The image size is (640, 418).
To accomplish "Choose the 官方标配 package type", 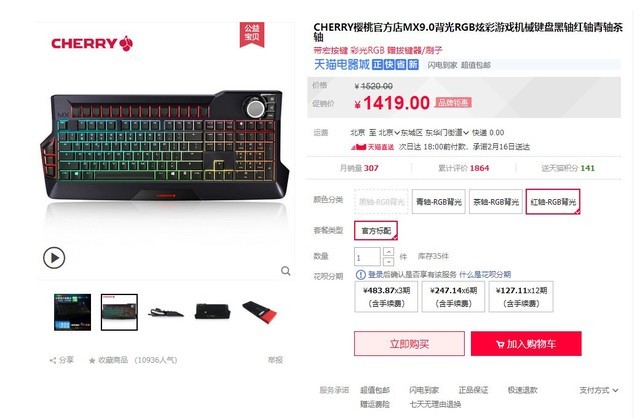I will point(376,231).
